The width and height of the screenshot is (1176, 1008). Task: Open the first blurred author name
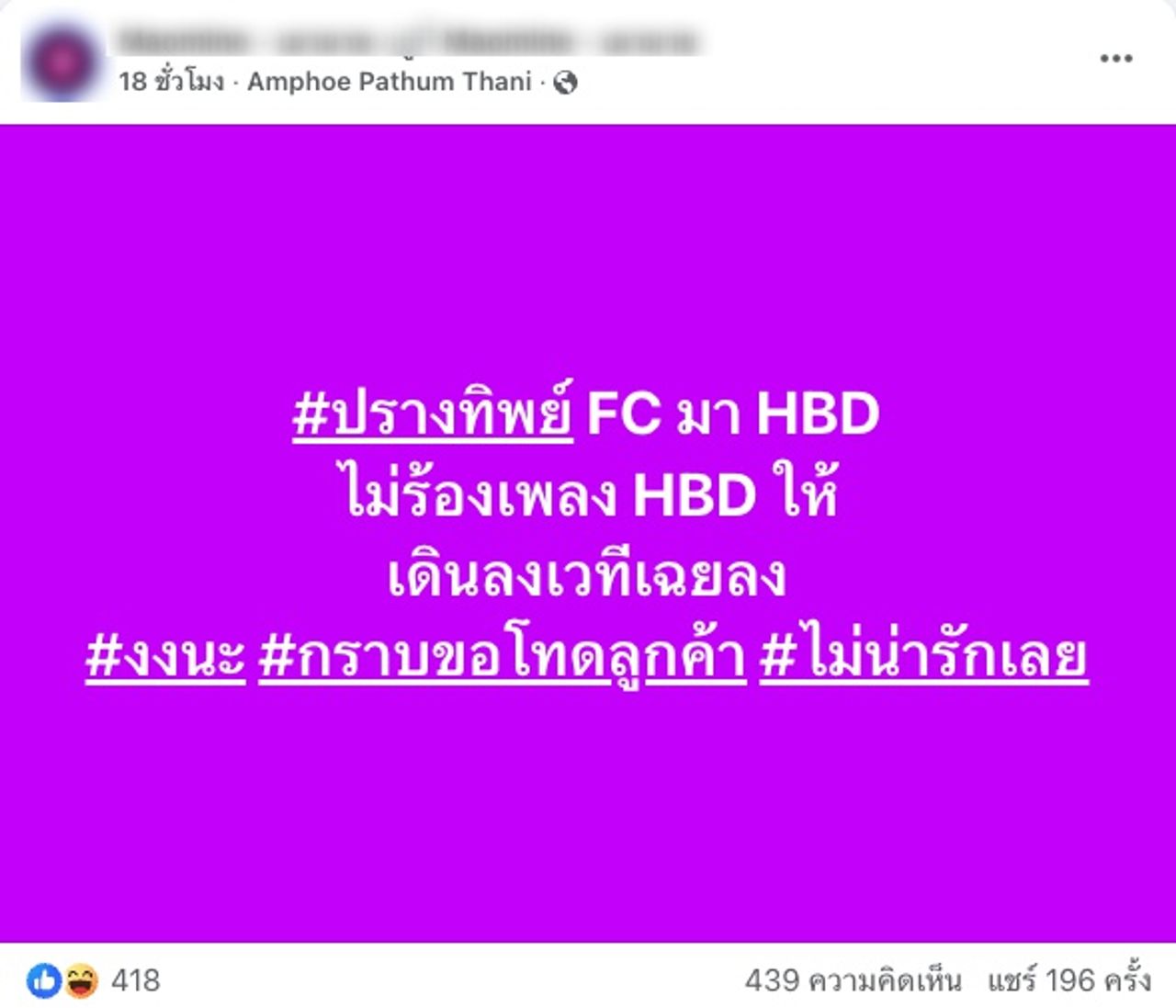click(x=244, y=41)
